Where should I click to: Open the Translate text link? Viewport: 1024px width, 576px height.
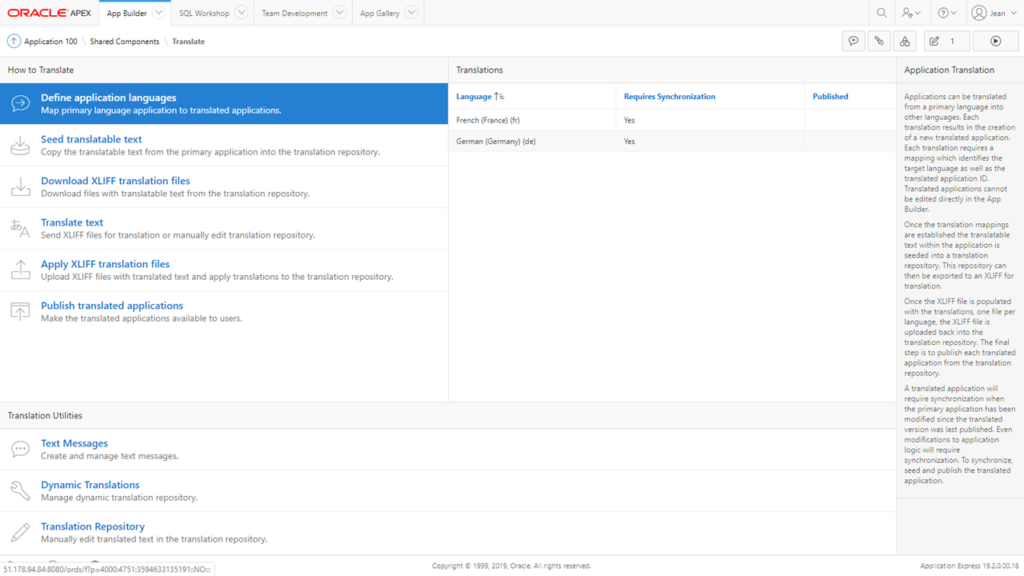[x=72, y=223]
